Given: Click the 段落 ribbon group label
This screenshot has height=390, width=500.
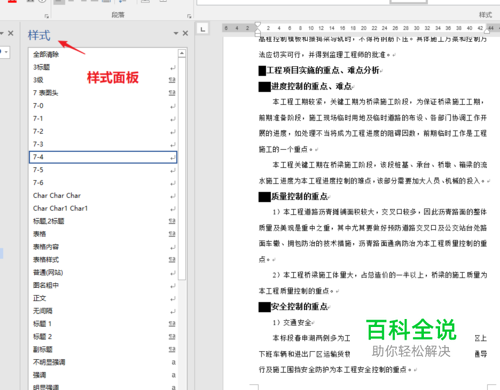Looking at the screenshot, I should click(x=118, y=15).
